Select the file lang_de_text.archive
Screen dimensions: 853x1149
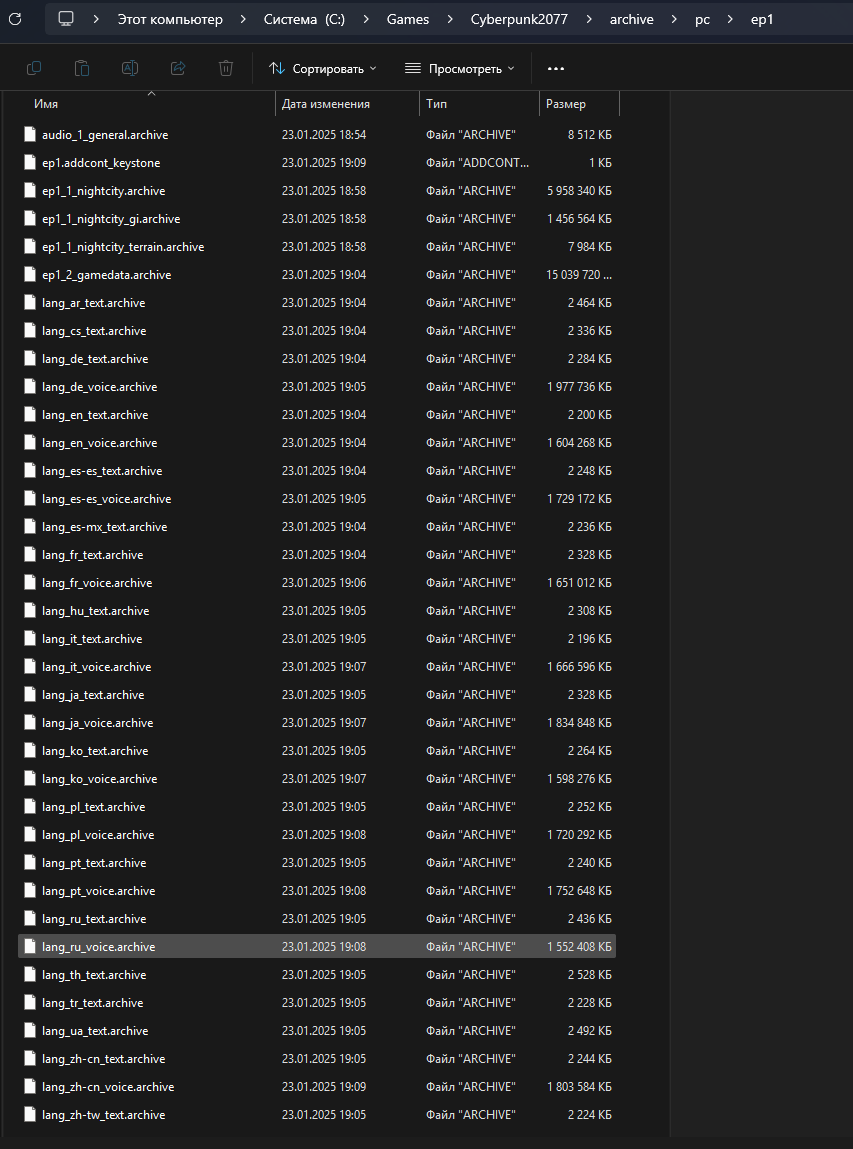click(x=317, y=359)
